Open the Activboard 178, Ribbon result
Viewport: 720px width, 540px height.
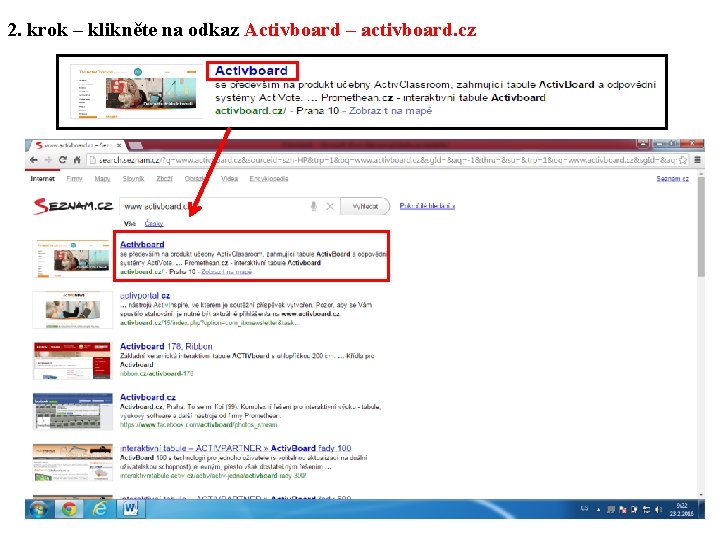coord(166,346)
